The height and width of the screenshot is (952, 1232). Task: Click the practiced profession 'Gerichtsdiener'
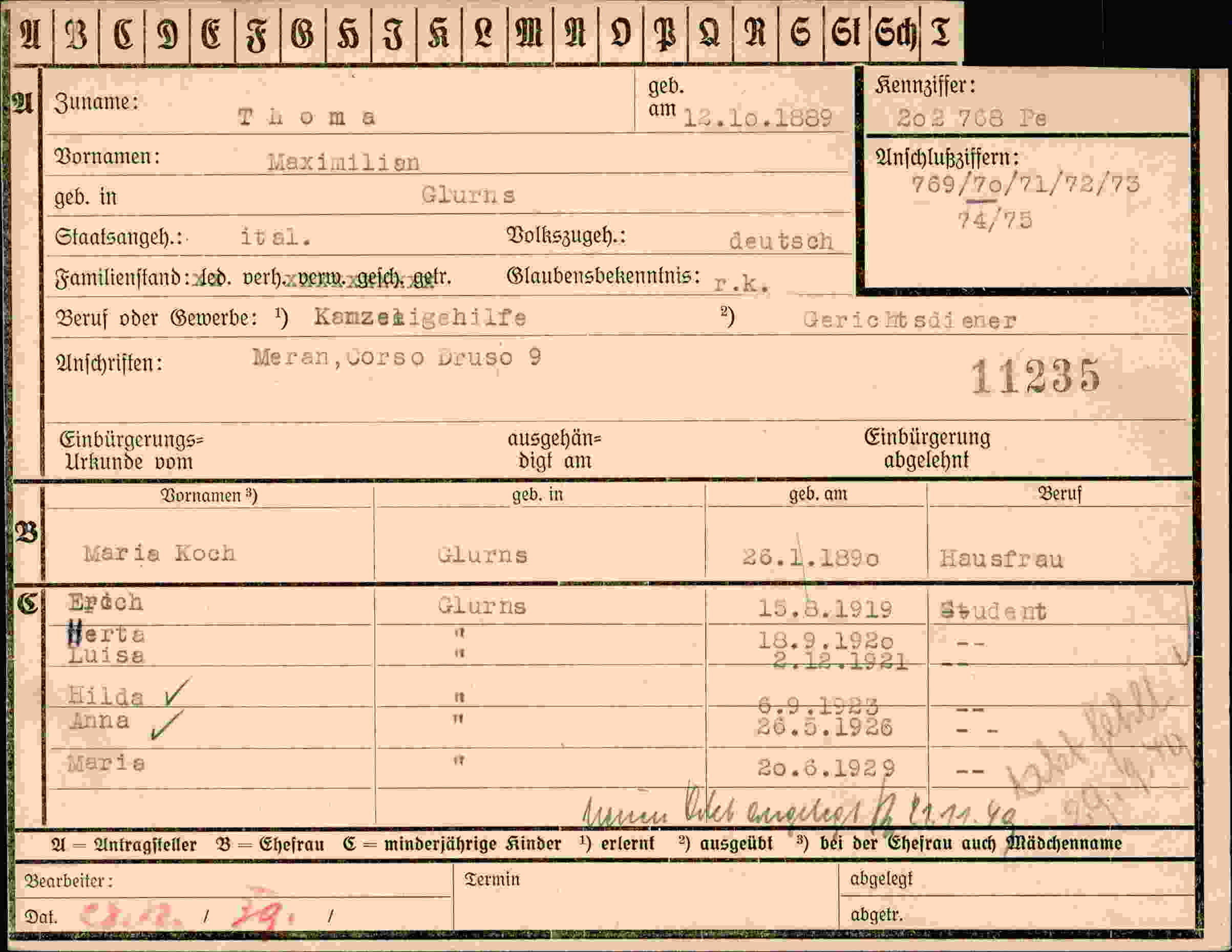(909, 320)
